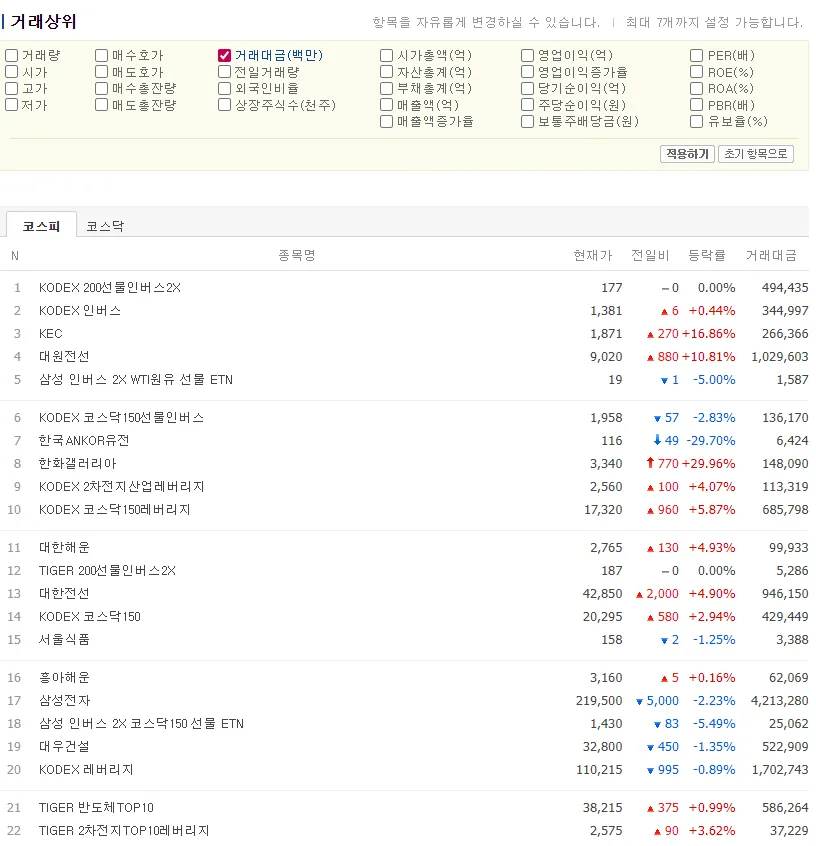Open the 한국ANKOR유전 link

coord(84,441)
